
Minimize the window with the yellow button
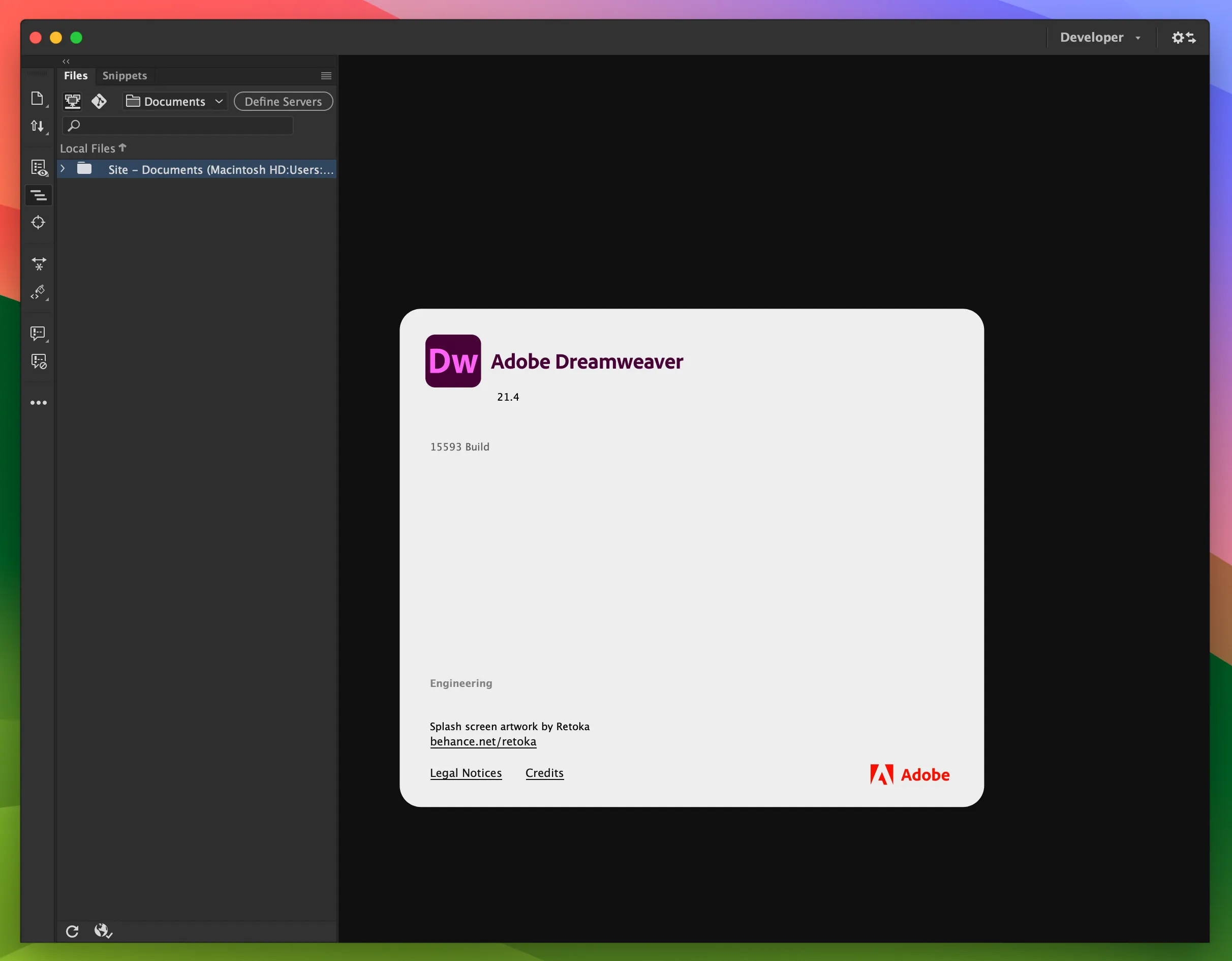[x=56, y=37]
